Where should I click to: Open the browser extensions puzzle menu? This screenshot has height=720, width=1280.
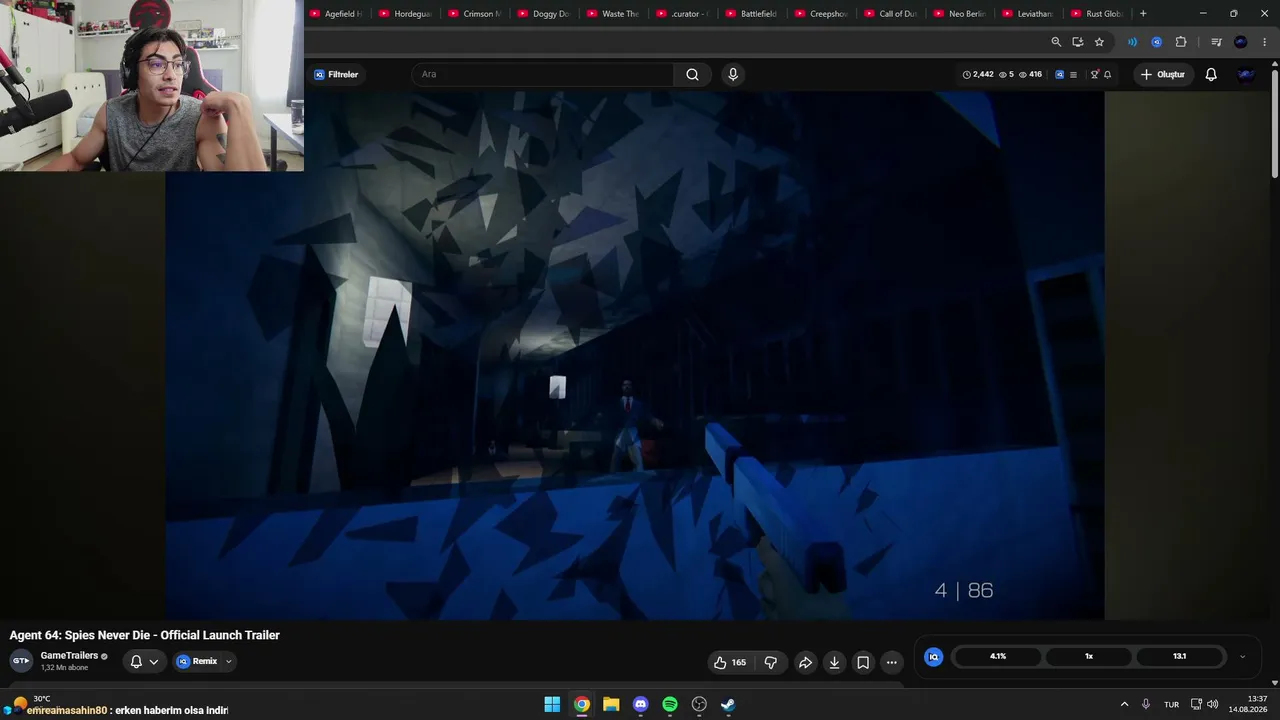[x=1181, y=42]
